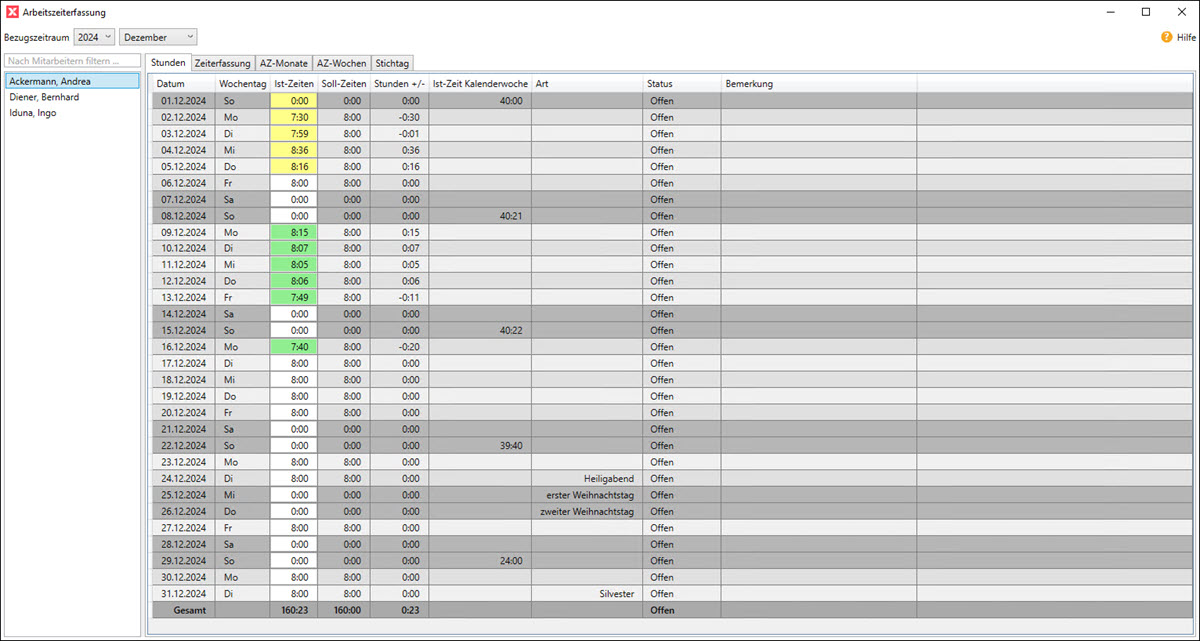Select the date cell 17.12.2024
The height and width of the screenshot is (641, 1200).
click(184, 363)
